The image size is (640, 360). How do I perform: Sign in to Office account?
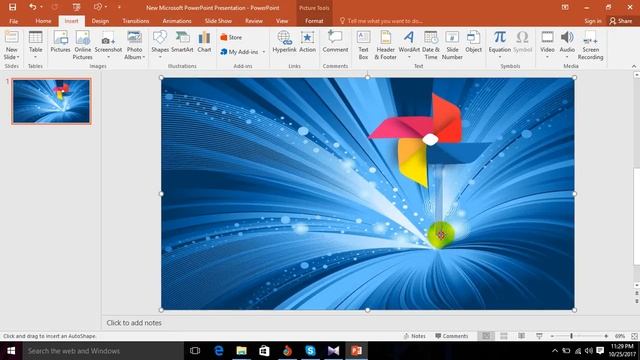click(593, 21)
